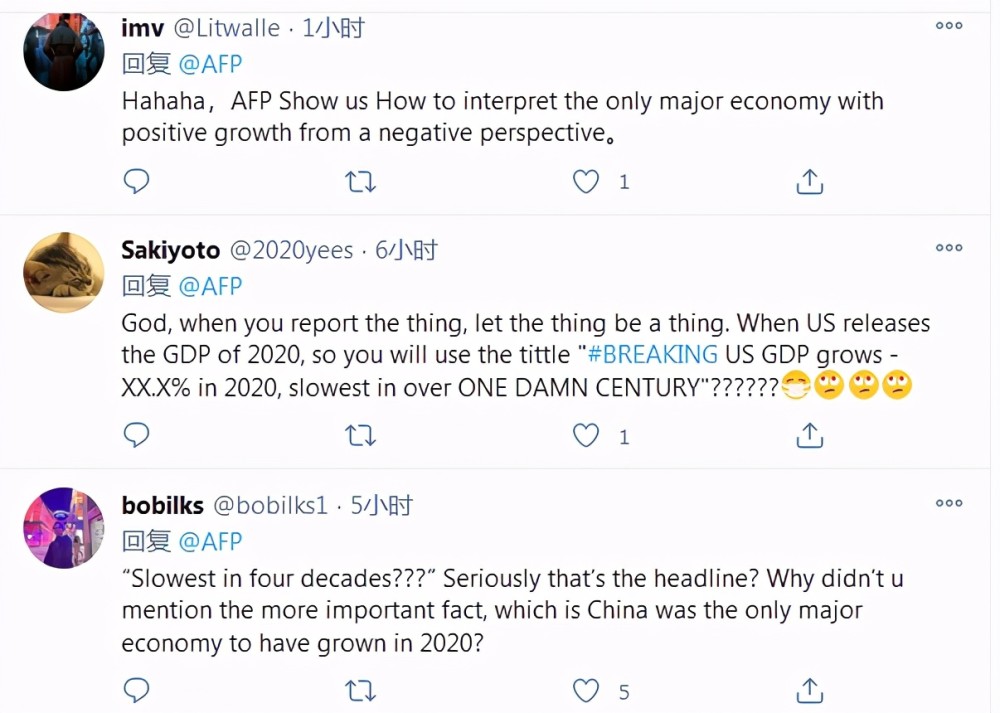Viewport: 1000px width, 713px height.
Task: Open more options on imv's tweet
Action: (x=948, y=26)
